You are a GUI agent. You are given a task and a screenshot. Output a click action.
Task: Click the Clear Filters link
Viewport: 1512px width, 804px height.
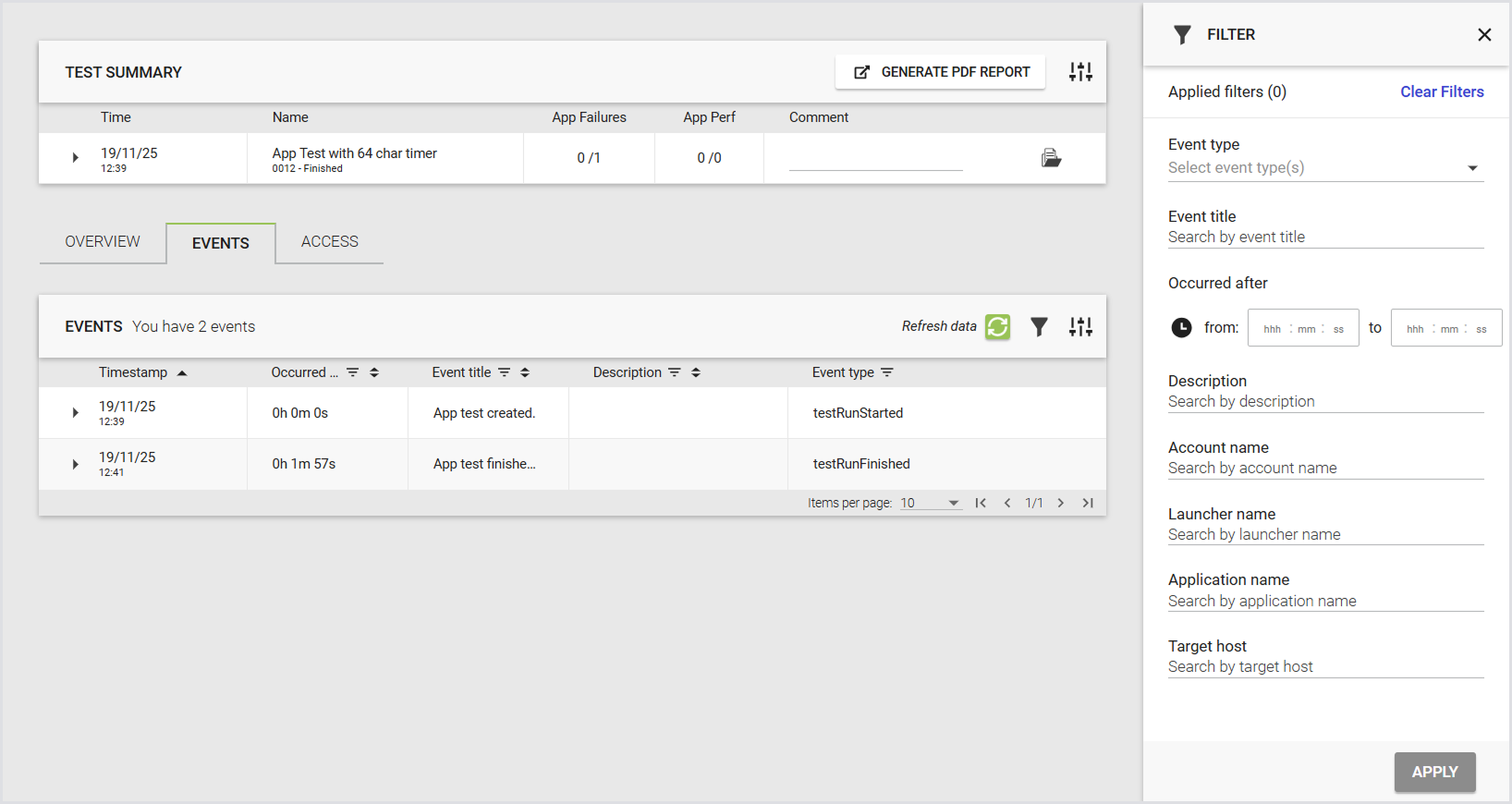1442,91
